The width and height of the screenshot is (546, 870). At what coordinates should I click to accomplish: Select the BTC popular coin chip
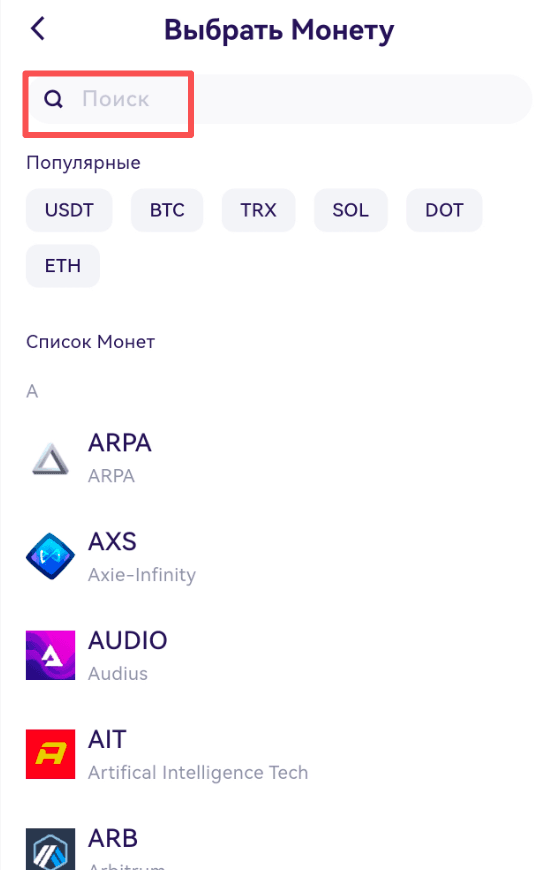point(167,210)
